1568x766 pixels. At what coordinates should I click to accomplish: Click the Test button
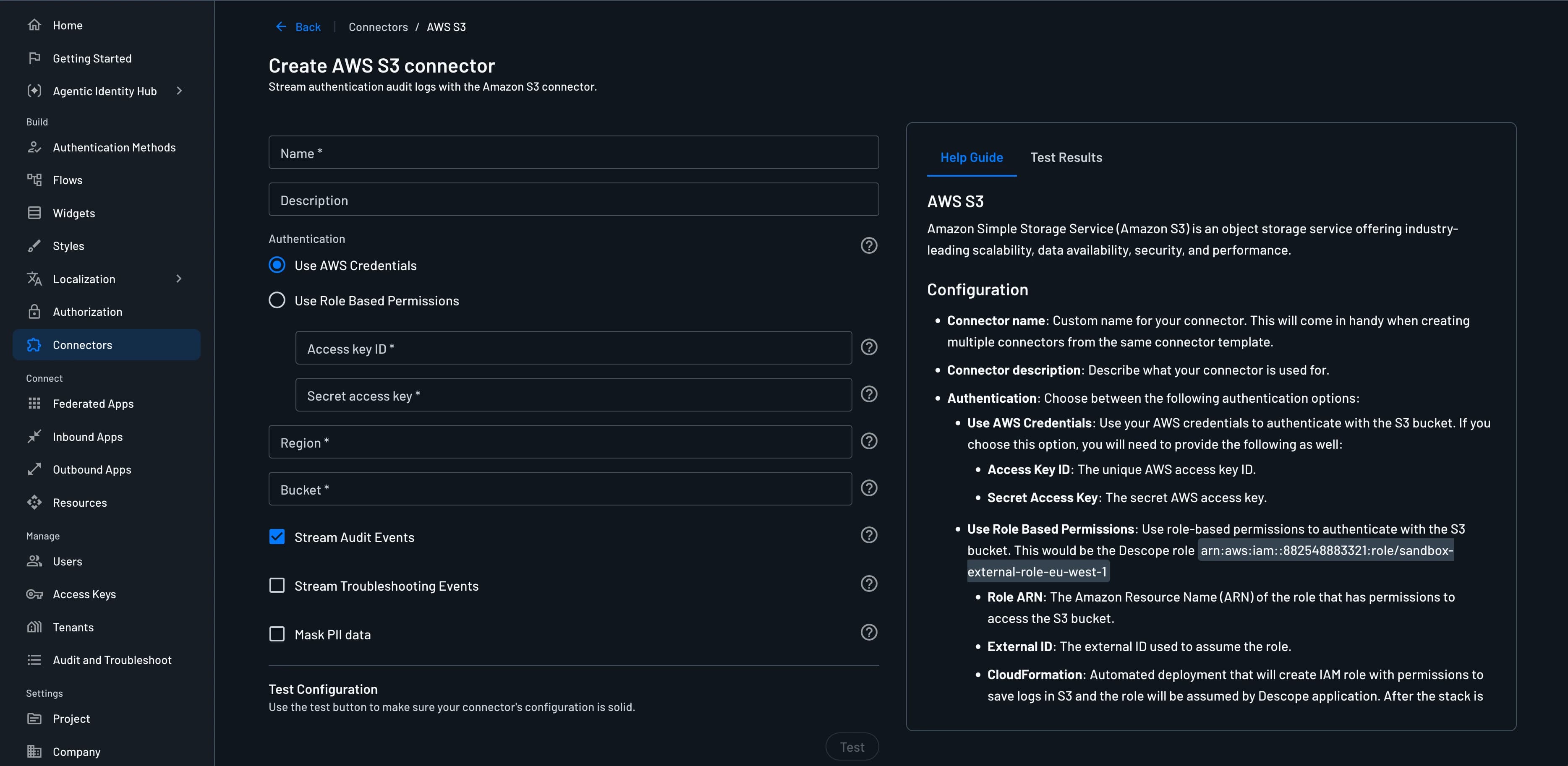click(852, 747)
